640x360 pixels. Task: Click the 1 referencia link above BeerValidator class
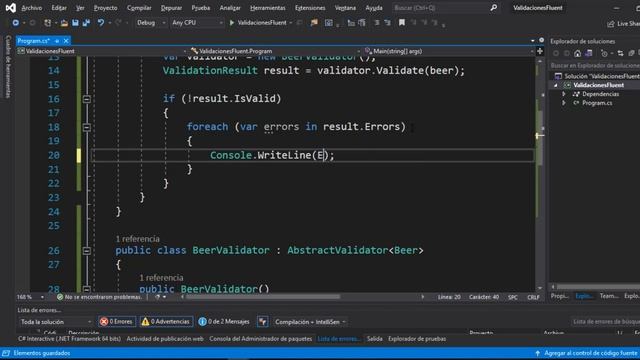(138, 239)
